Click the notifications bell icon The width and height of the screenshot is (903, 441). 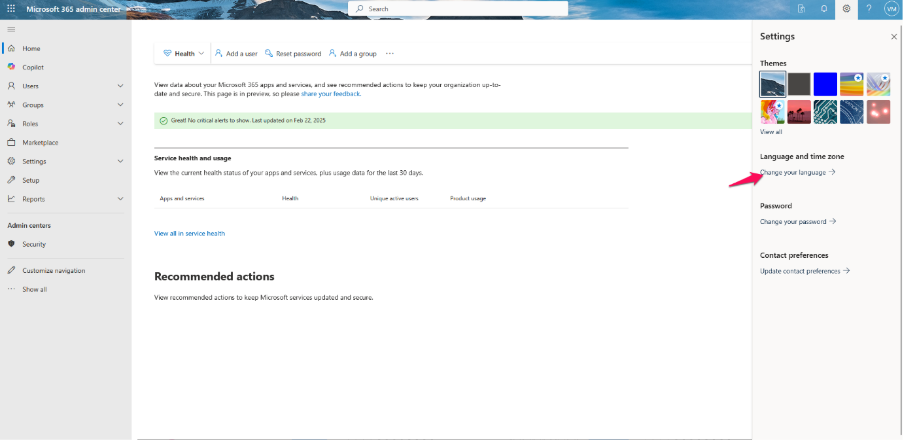click(x=823, y=8)
